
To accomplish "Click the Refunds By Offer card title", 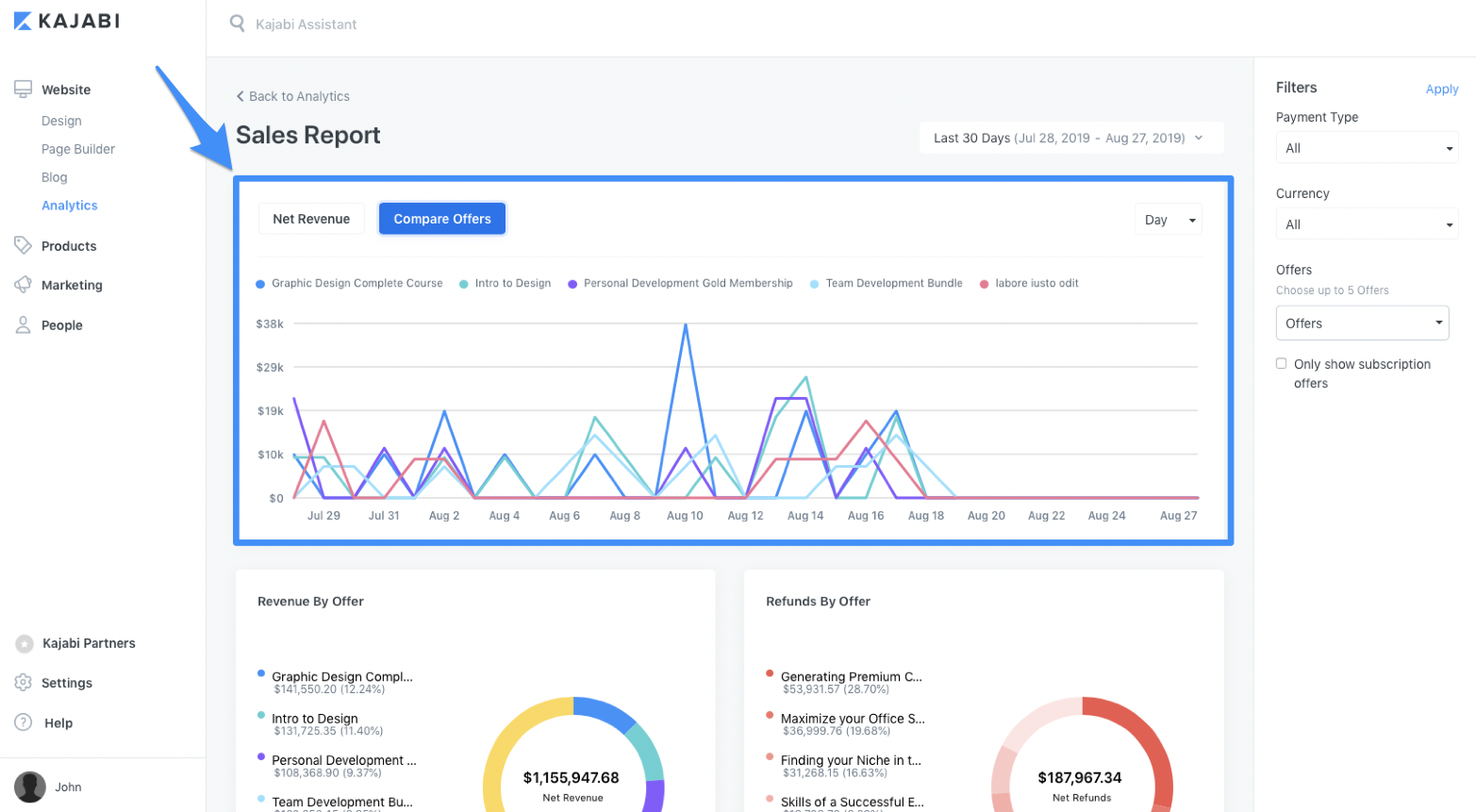I will point(818,602).
